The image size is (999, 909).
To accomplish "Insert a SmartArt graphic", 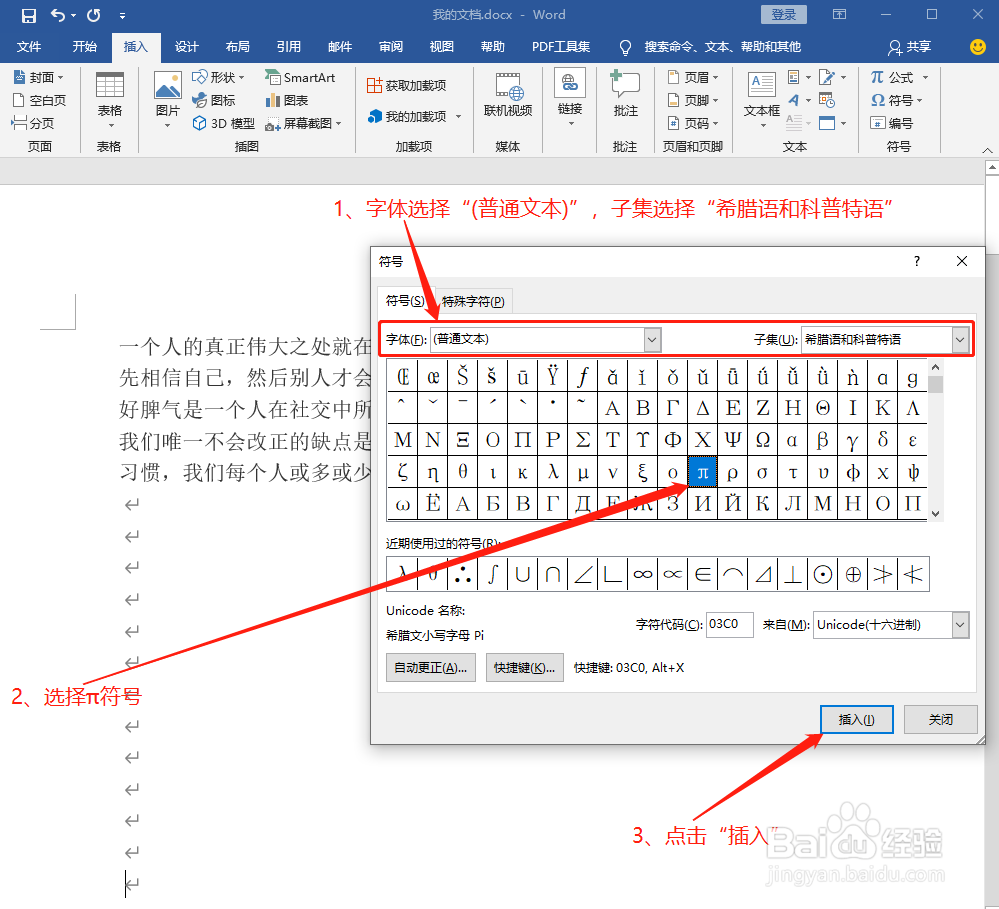I will [x=300, y=77].
